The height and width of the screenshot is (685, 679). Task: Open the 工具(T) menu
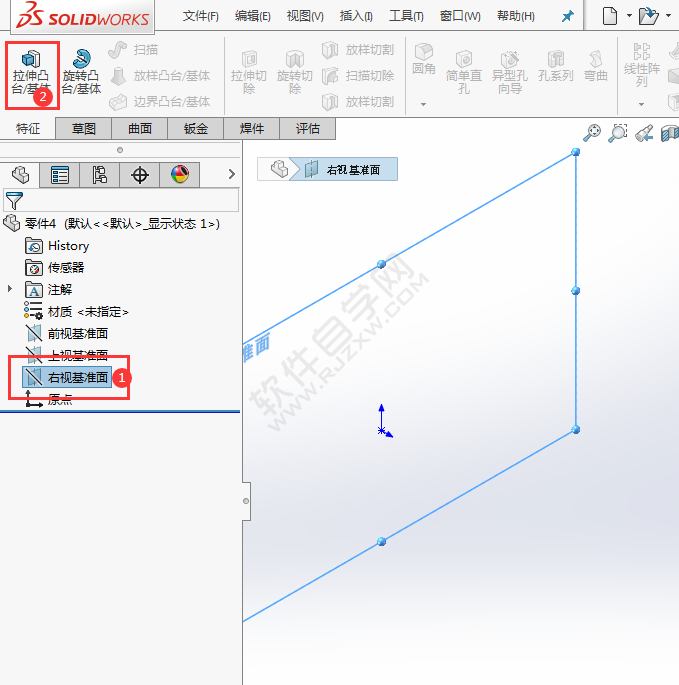pyautogui.click(x=406, y=16)
